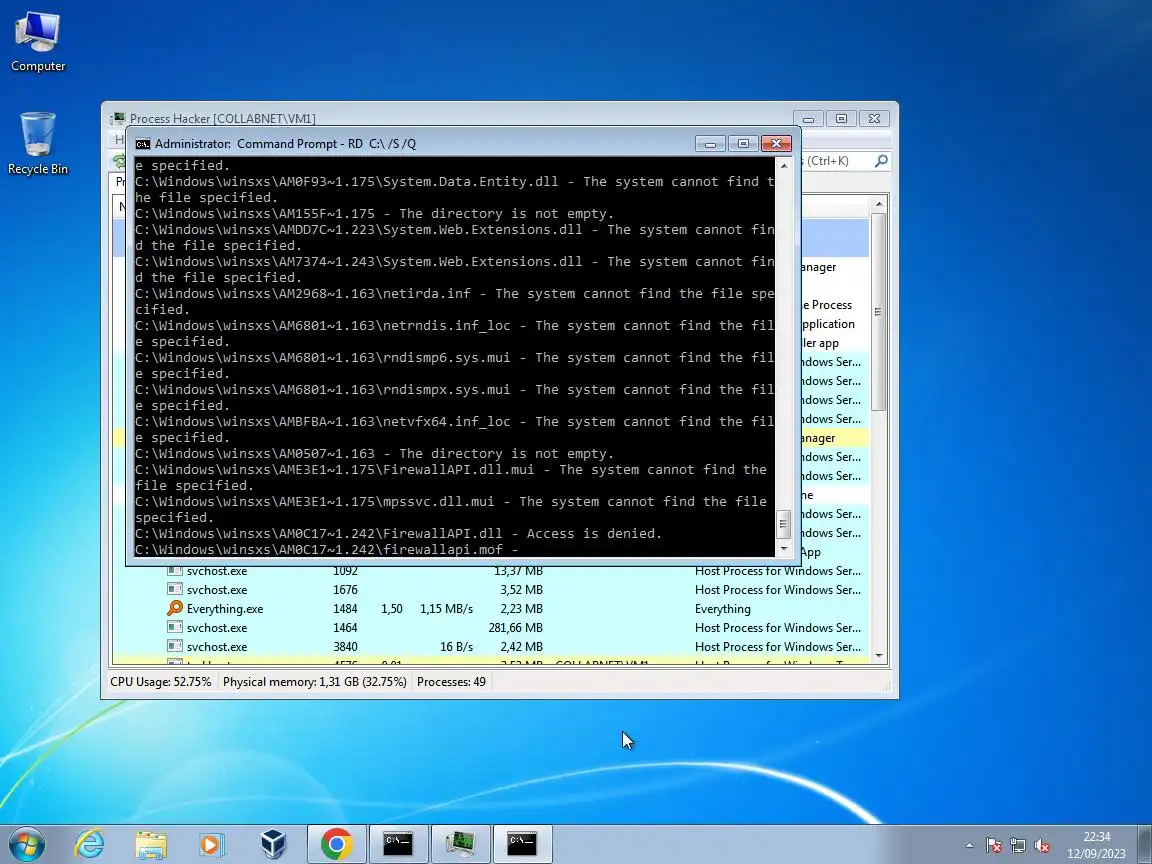
Task: Switch to the Process Hacker taskbar button
Action: coord(461,843)
